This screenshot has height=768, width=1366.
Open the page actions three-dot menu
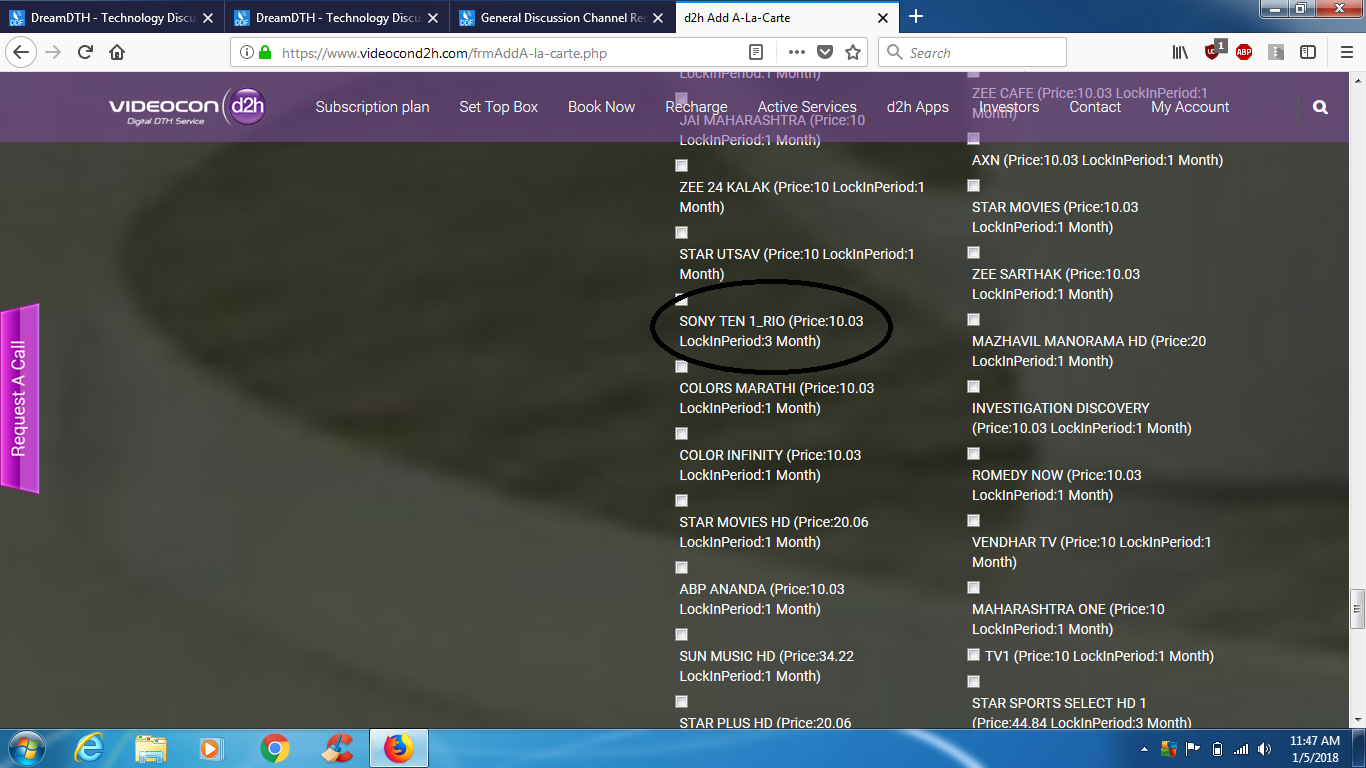[797, 52]
